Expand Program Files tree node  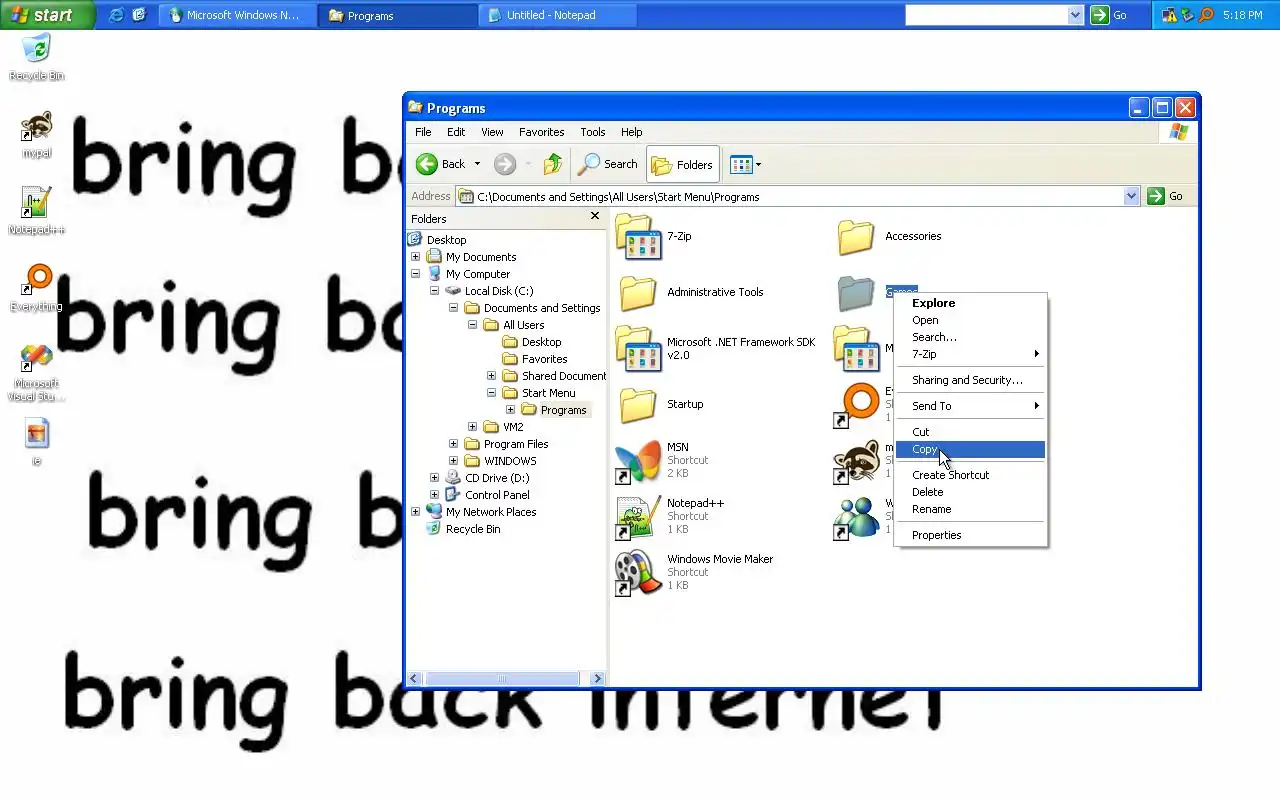pos(453,444)
